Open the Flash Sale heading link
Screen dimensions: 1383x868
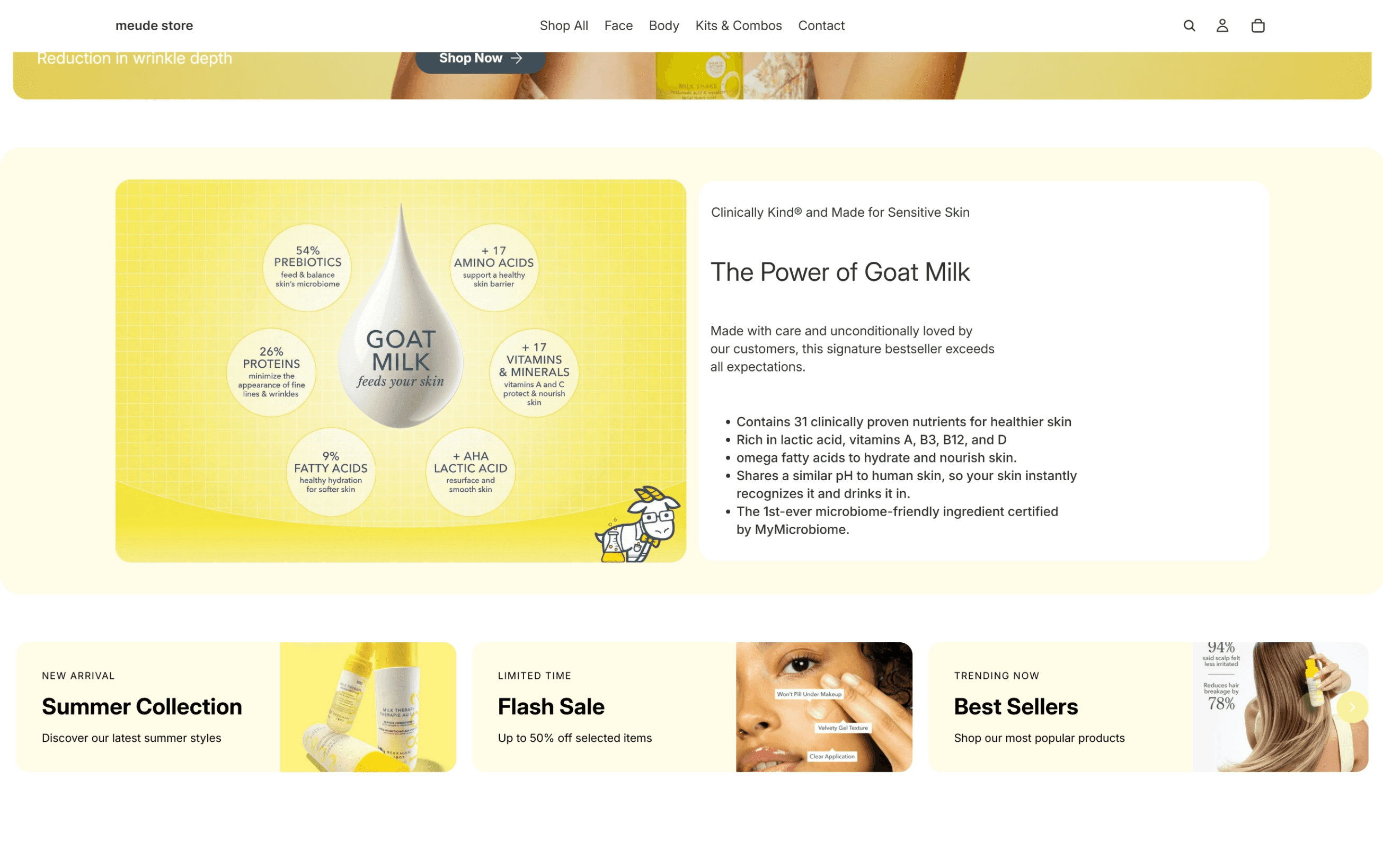(x=551, y=707)
